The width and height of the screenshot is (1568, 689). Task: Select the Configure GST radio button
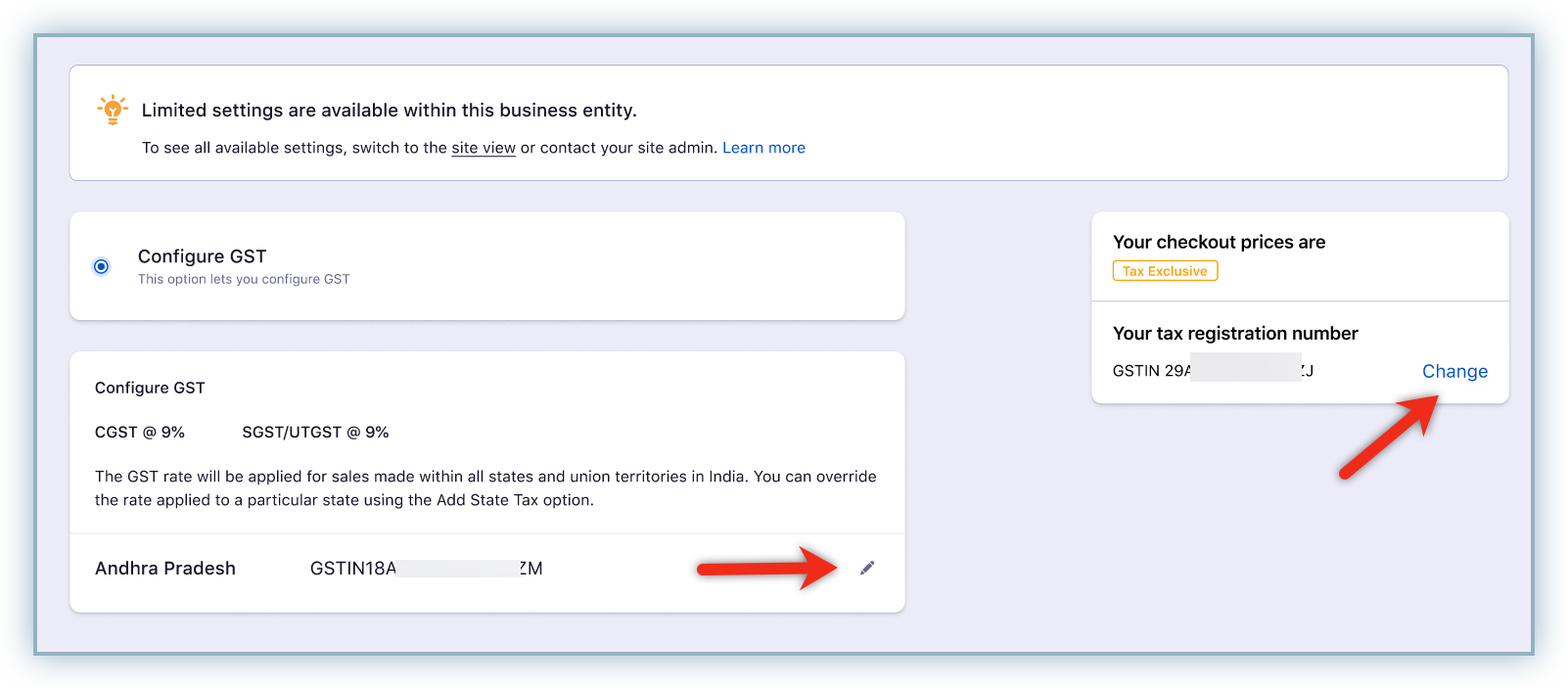point(101,266)
